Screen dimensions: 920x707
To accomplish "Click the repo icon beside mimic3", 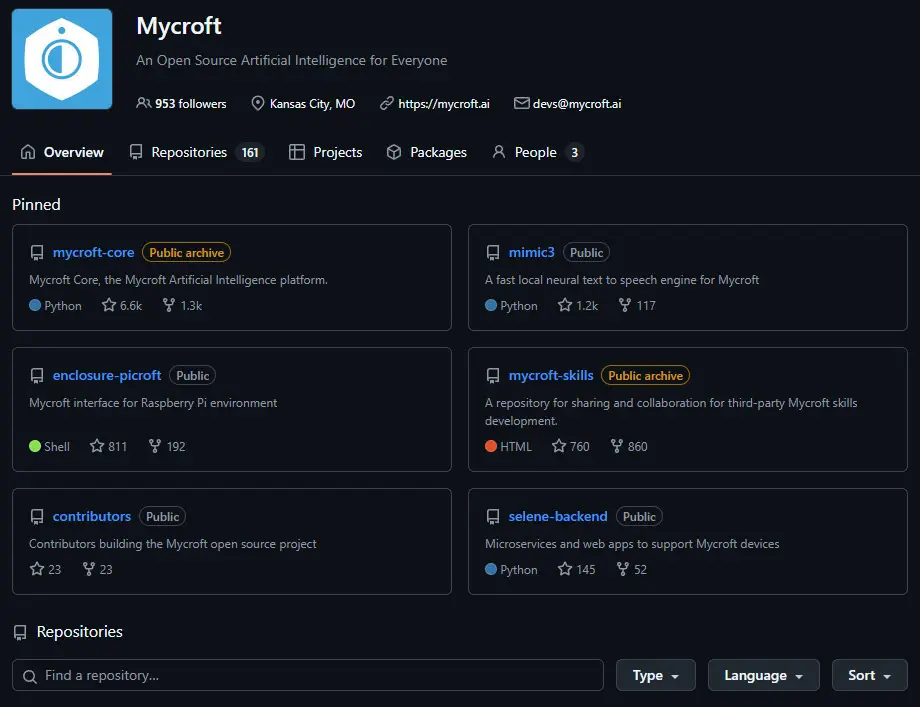I will click(493, 253).
